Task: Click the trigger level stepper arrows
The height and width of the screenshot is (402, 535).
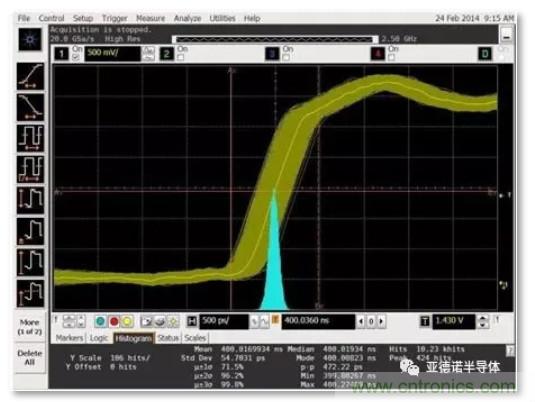Action: (482, 321)
